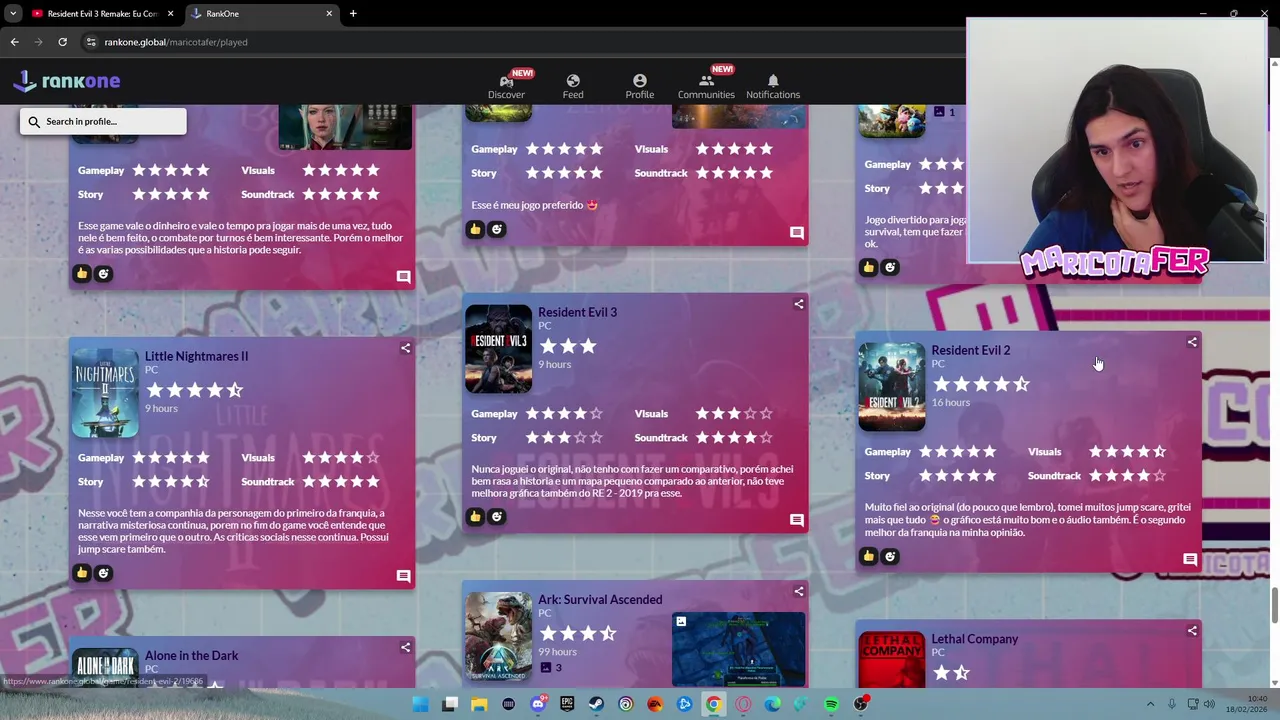Open the Lethal Company title link
Screen dimensions: 1280x720
click(x=974, y=639)
